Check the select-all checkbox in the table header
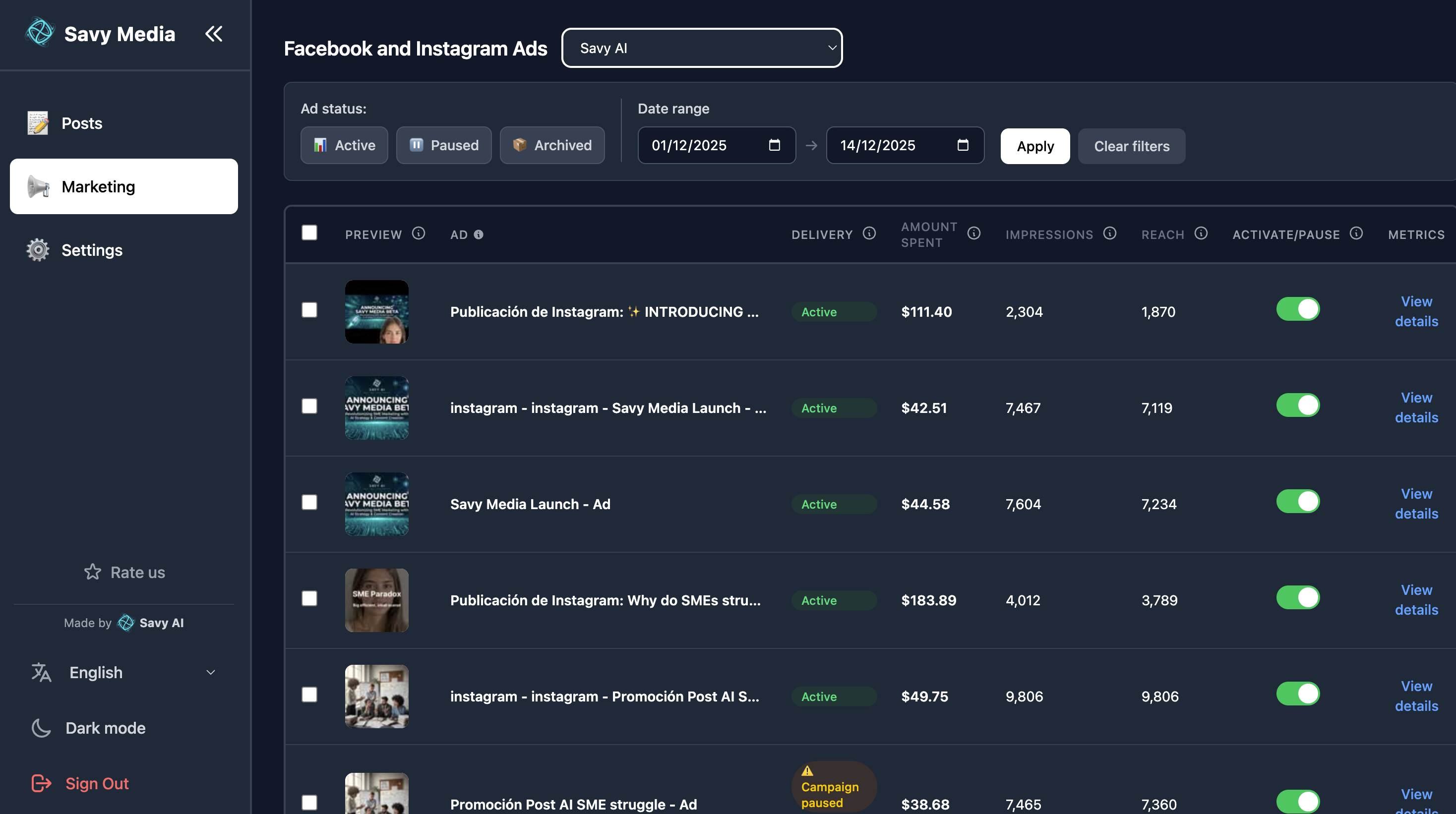The height and width of the screenshot is (814, 1456). pyautogui.click(x=310, y=232)
